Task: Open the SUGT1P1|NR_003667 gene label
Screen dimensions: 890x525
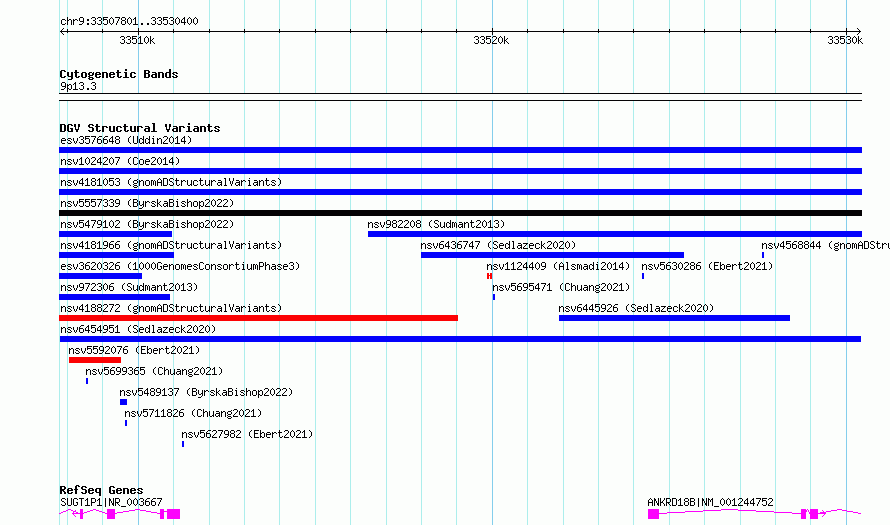Action: (111, 502)
